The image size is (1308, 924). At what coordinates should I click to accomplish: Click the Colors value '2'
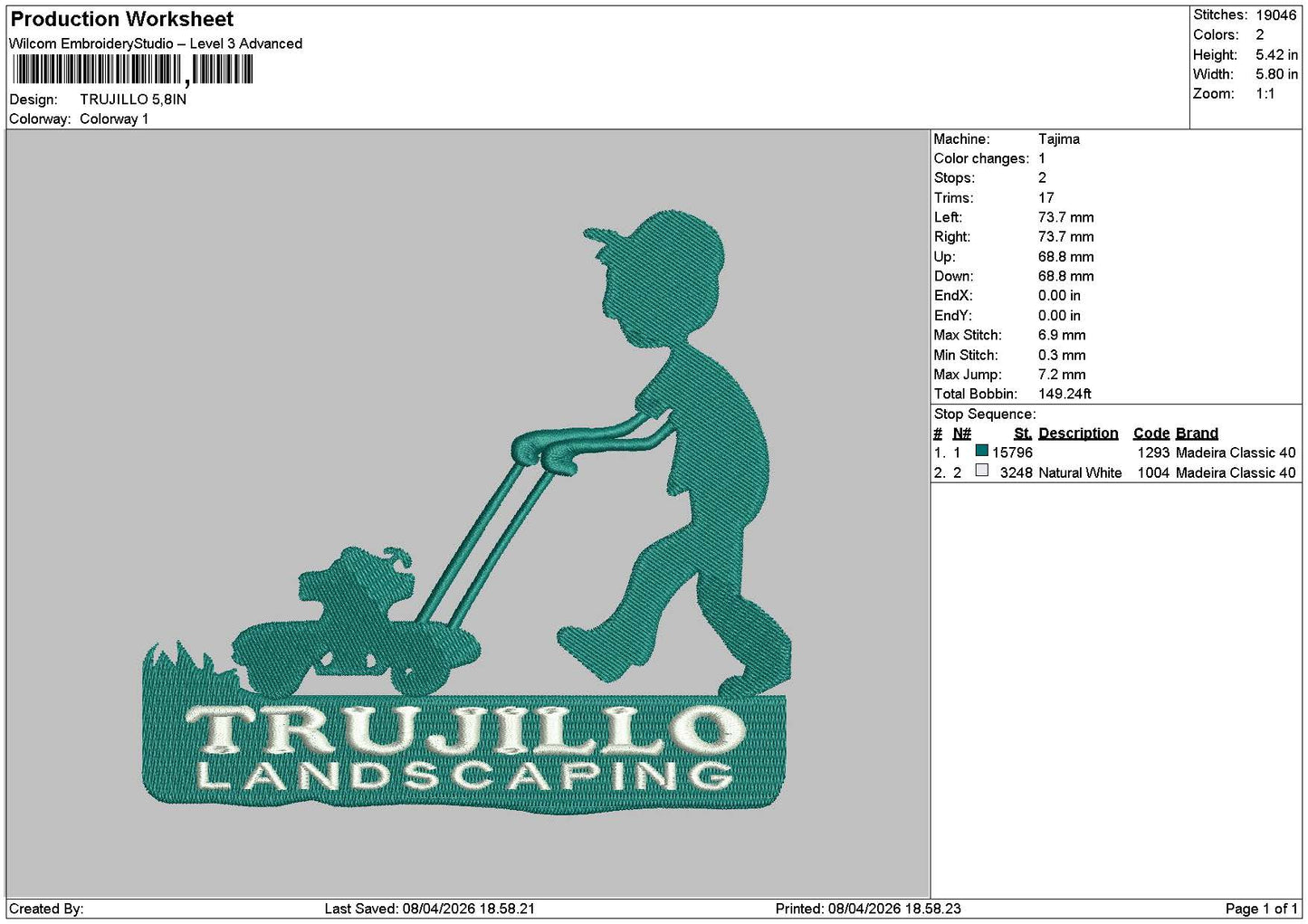pyautogui.click(x=1260, y=35)
